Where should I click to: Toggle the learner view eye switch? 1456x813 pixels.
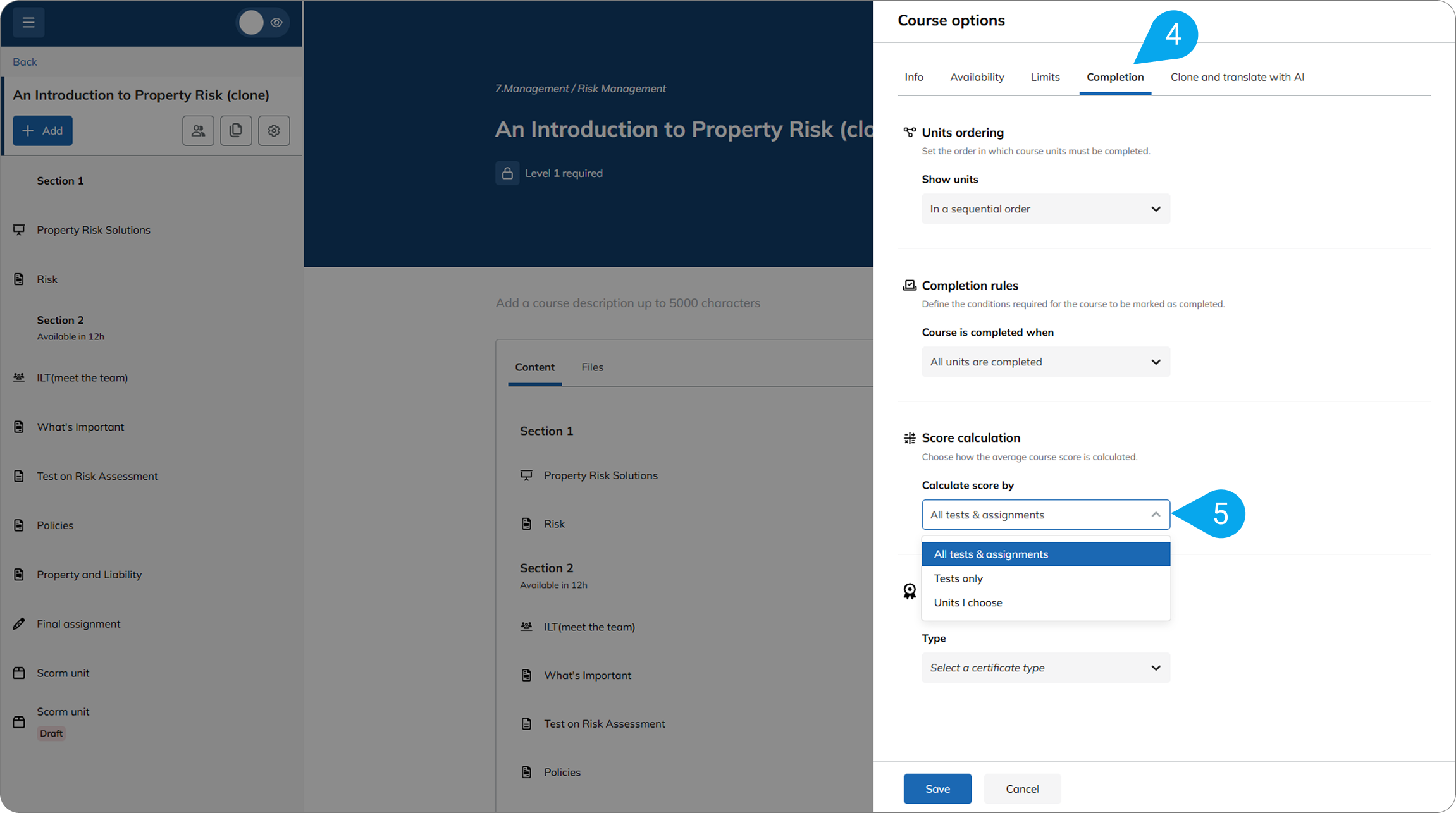click(263, 23)
